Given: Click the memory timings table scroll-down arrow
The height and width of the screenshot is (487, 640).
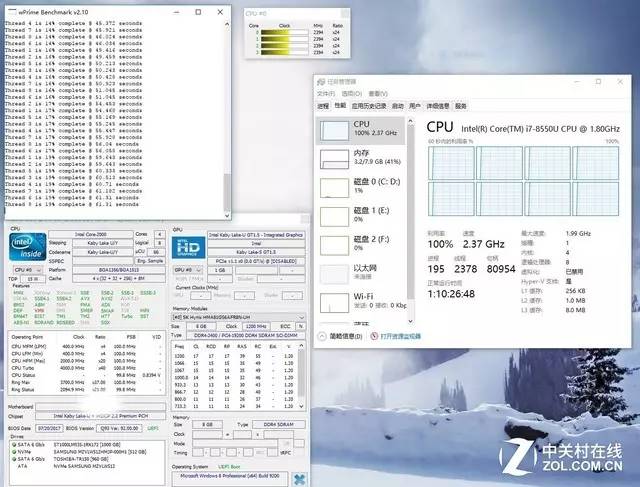Looking at the screenshot, I should [x=302, y=406].
